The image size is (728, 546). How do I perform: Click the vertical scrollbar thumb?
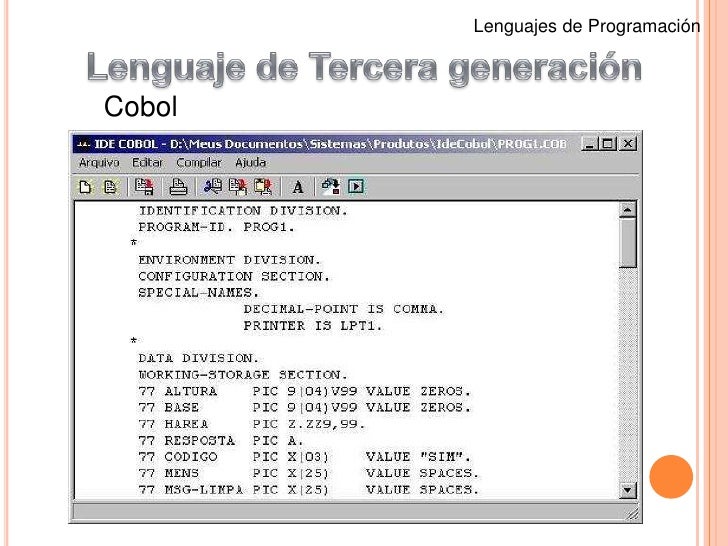628,243
